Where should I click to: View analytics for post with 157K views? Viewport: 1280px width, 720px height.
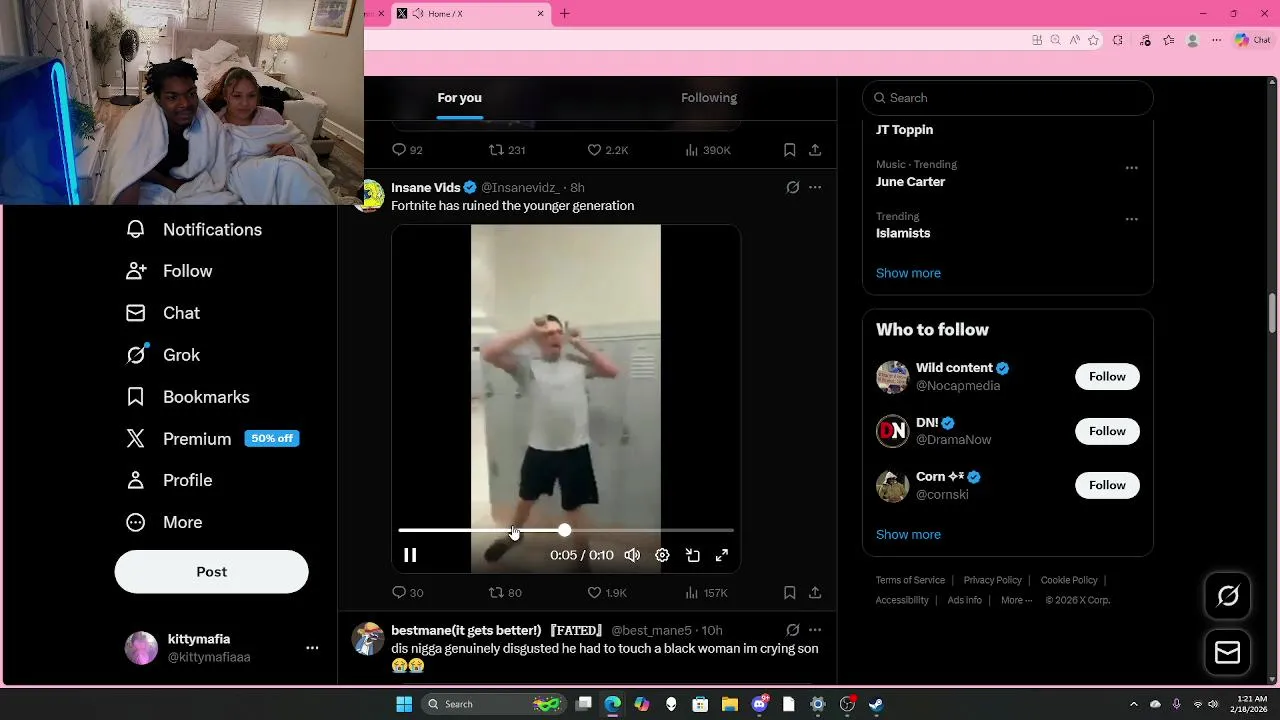706,593
